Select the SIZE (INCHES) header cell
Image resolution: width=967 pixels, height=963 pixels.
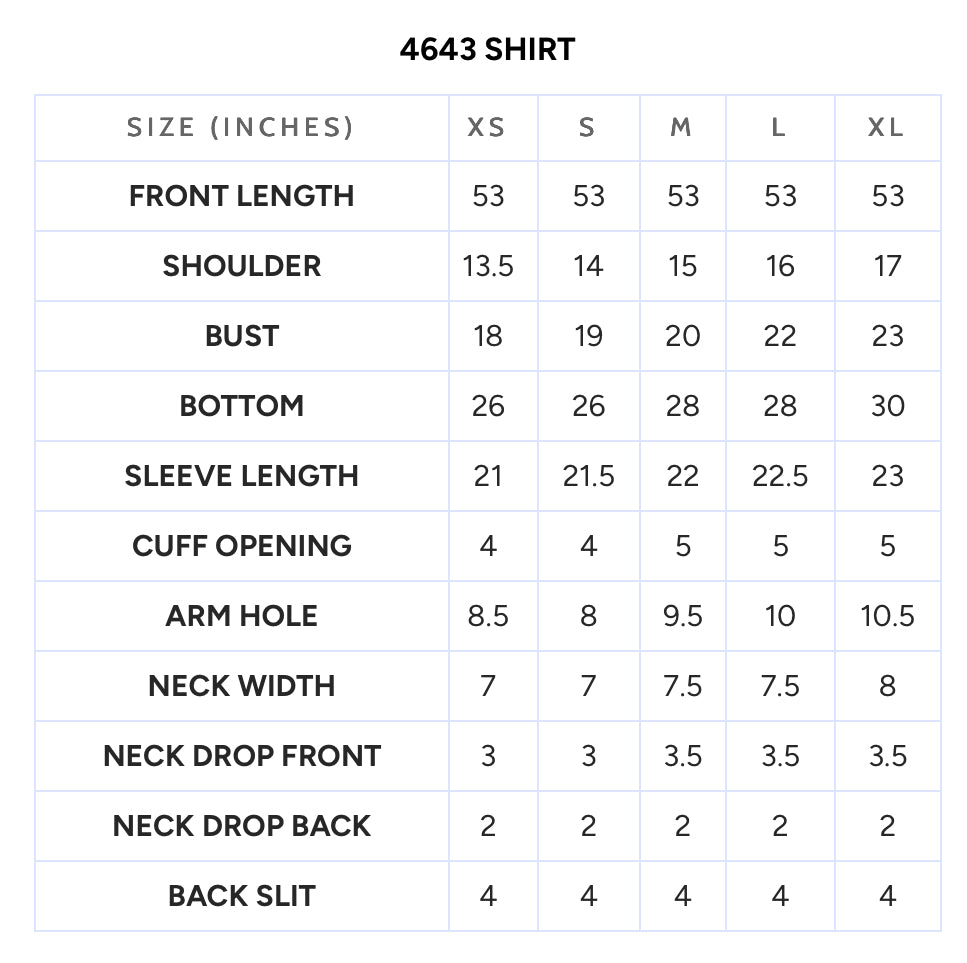(241, 128)
